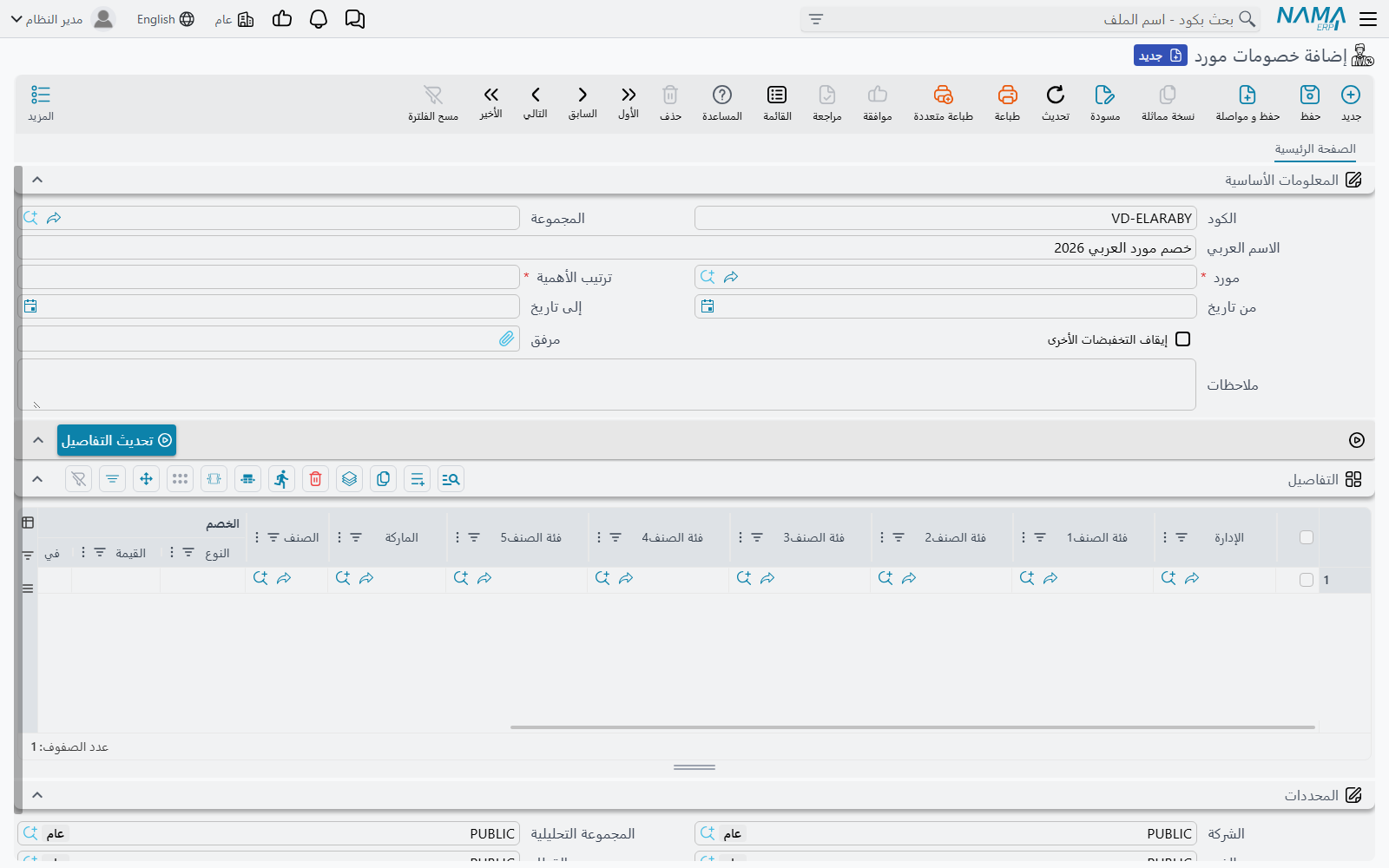Click the ترتيب الأهمية input field
This screenshot has height=868, width=1389.
click(x=269, y=277)
